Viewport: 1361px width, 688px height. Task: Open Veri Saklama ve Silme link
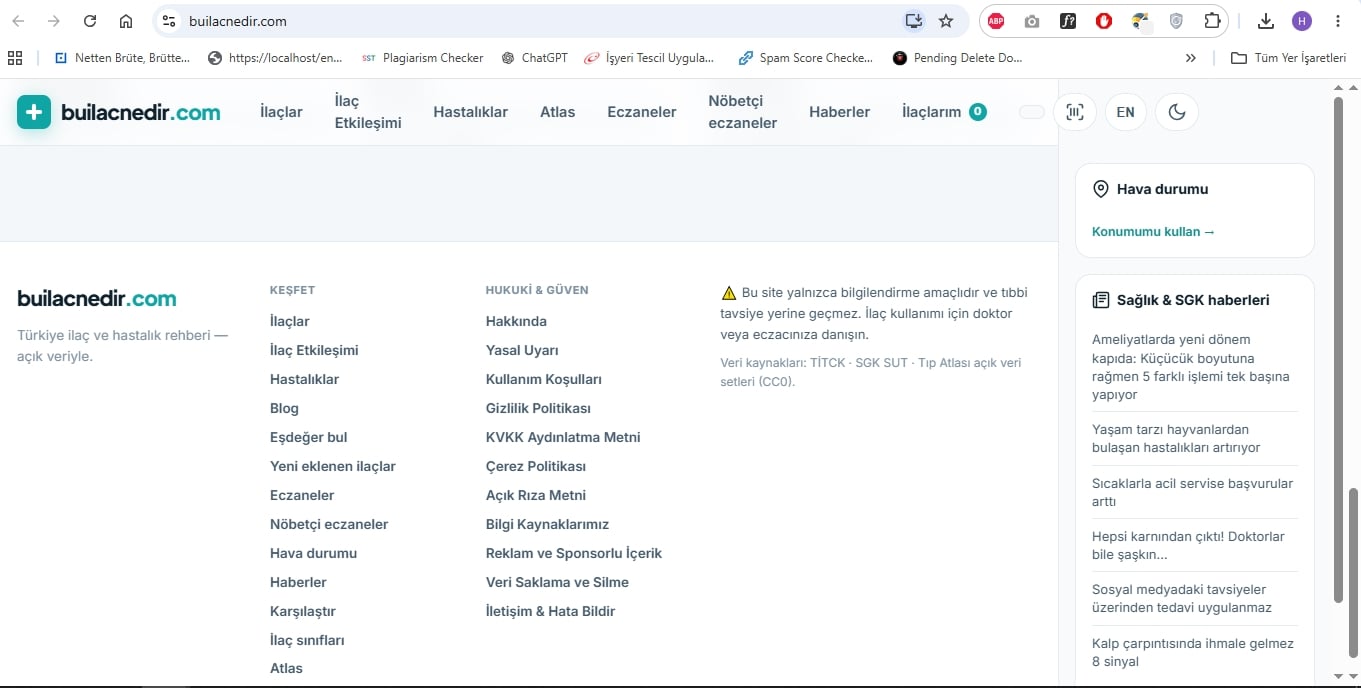click(x=557, y=582)
